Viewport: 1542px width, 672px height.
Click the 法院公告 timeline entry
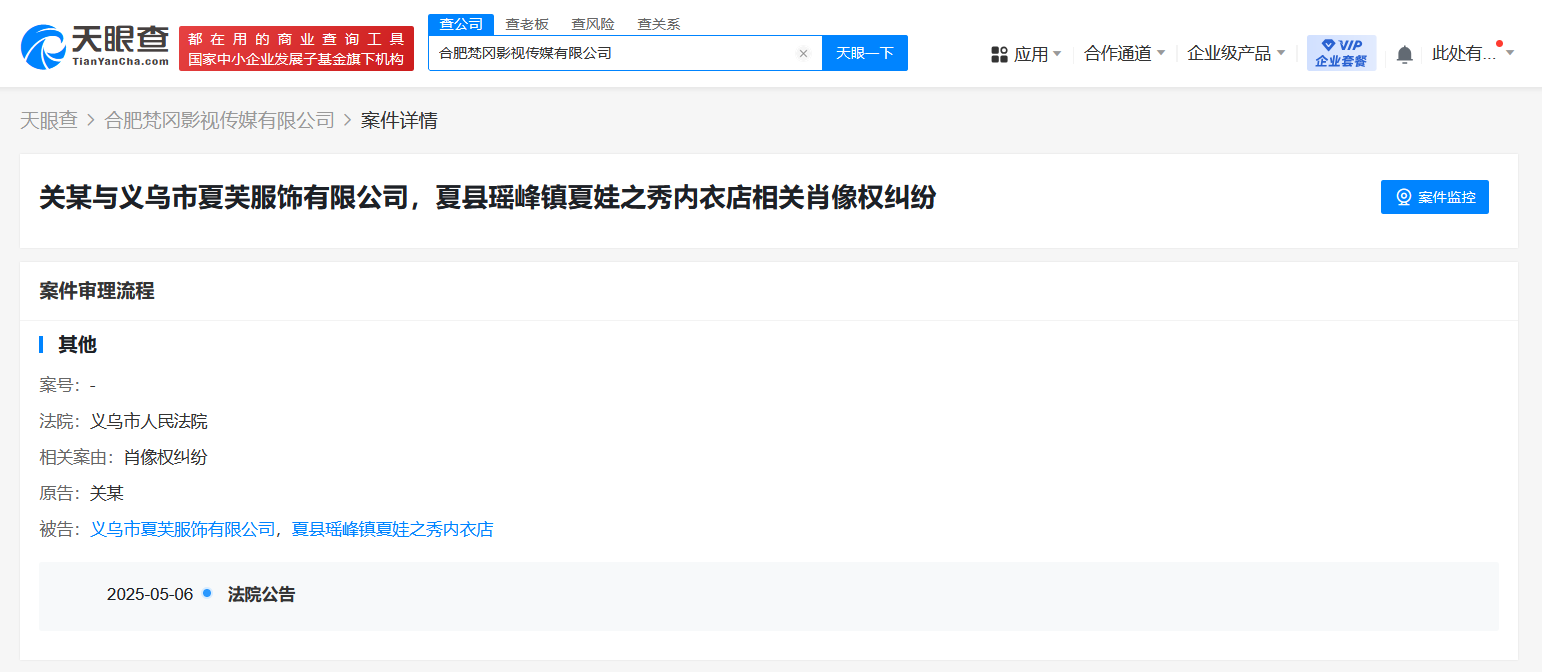pos(262,594)
